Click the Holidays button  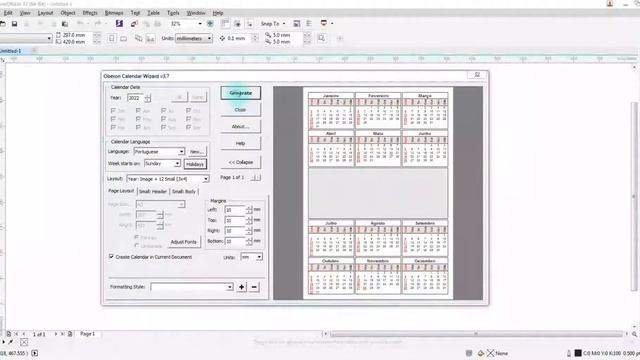(195, 164)
